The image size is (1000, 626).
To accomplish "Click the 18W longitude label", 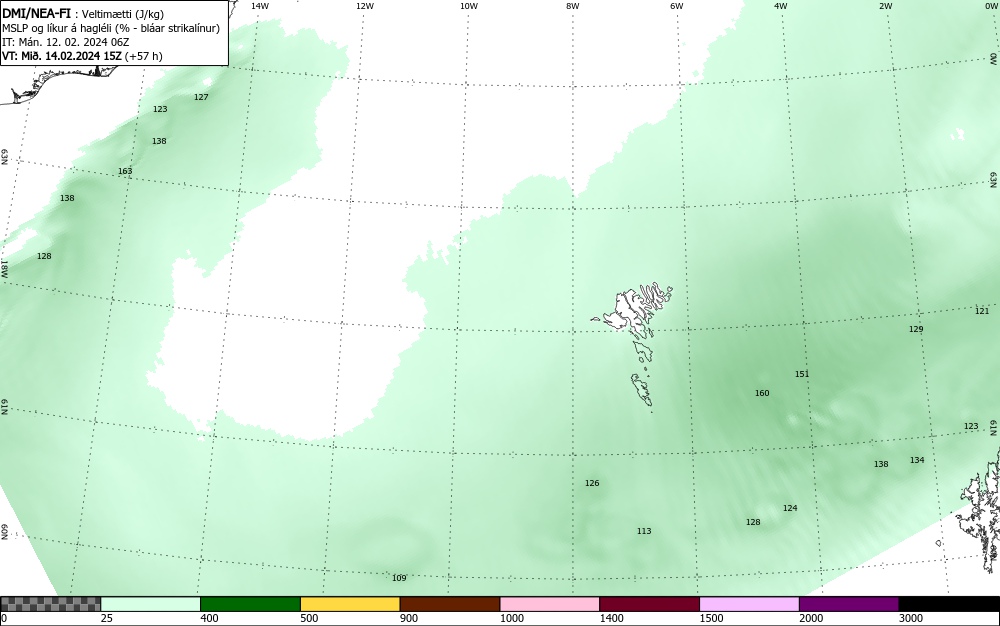I will coord(4,268).
